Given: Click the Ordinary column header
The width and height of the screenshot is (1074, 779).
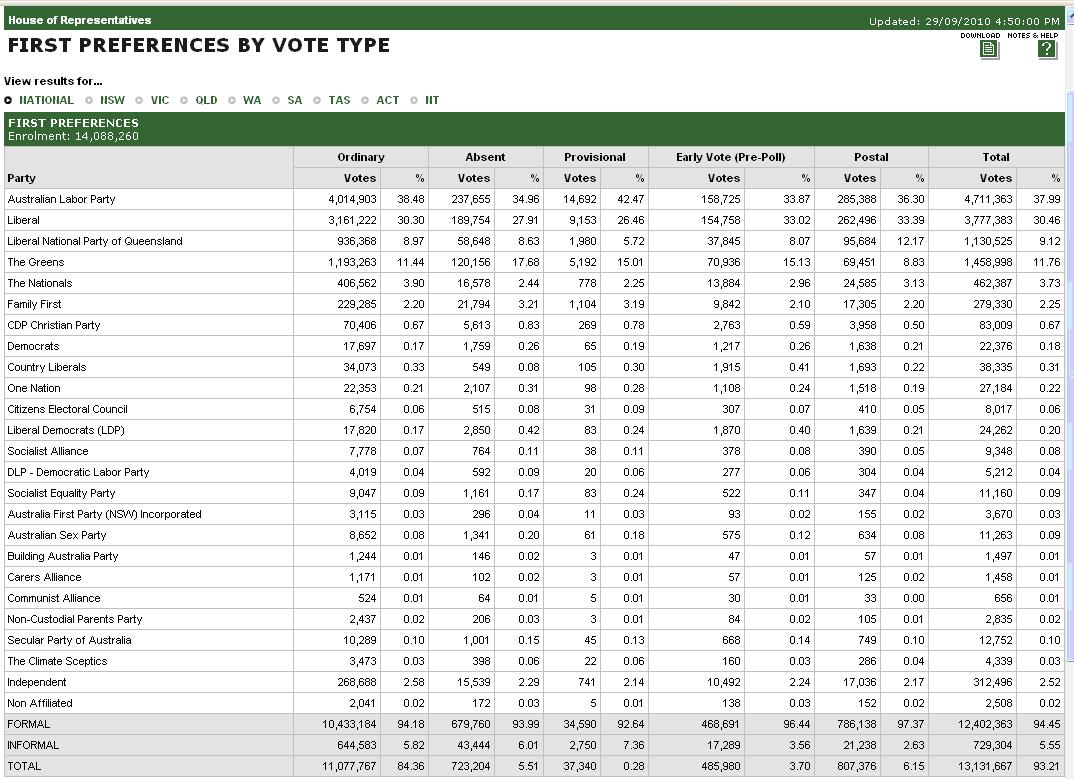Looking at the screenshot, I should pos(361,157).
